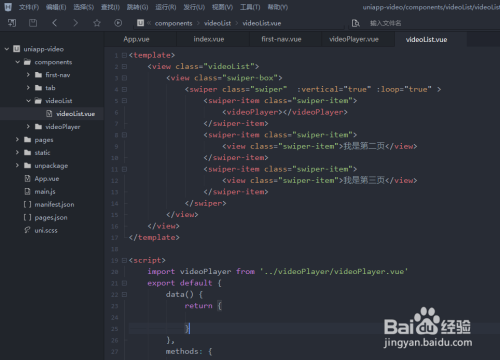Viewport: 500px width, 360px height.
Task: Collapse the components folder
Action: click(18, 62)
